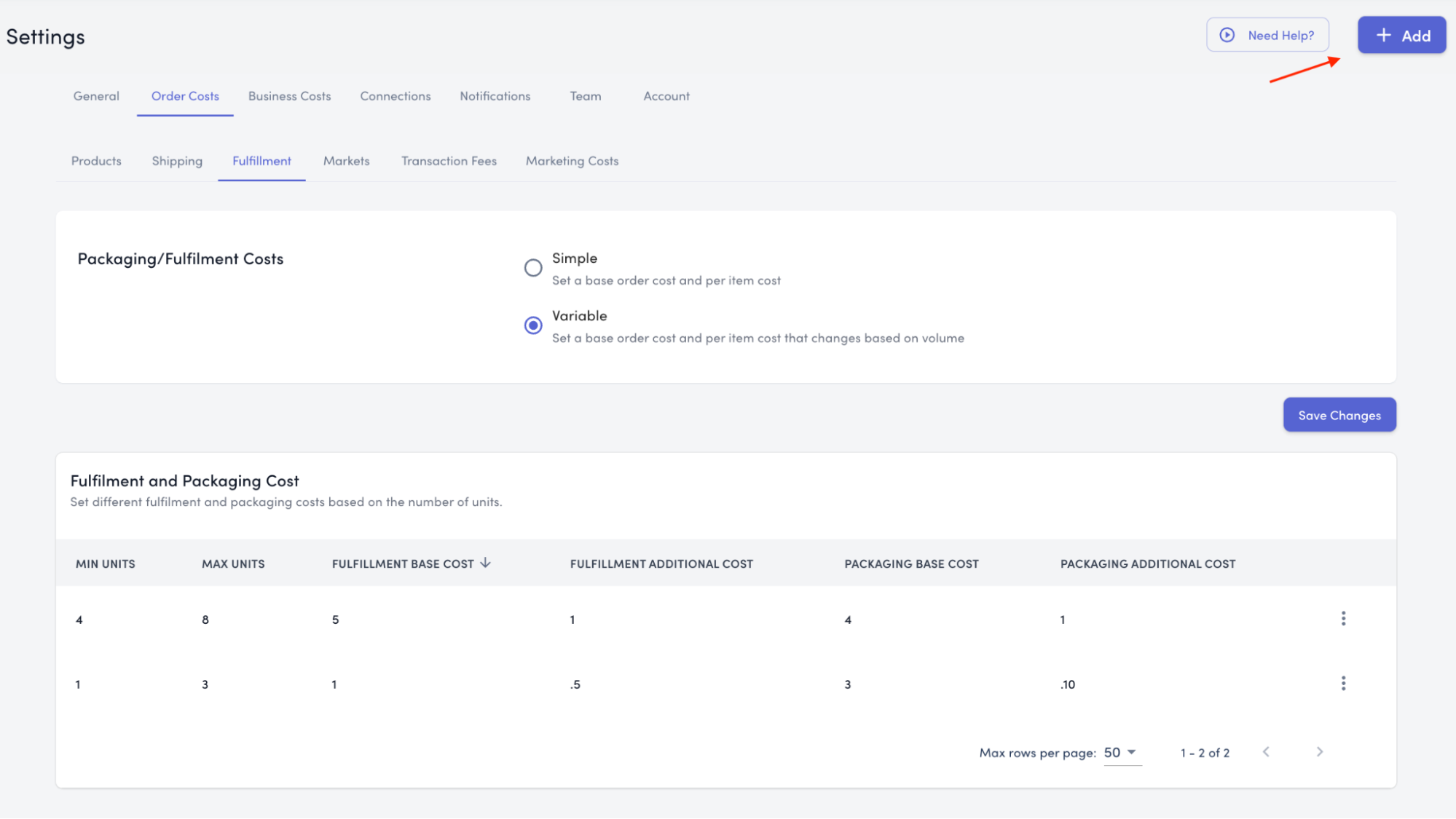The height and width of the screenshot is (819, 1456).
Task: Sort by Min Units column header
Action: tap(106, 564)
